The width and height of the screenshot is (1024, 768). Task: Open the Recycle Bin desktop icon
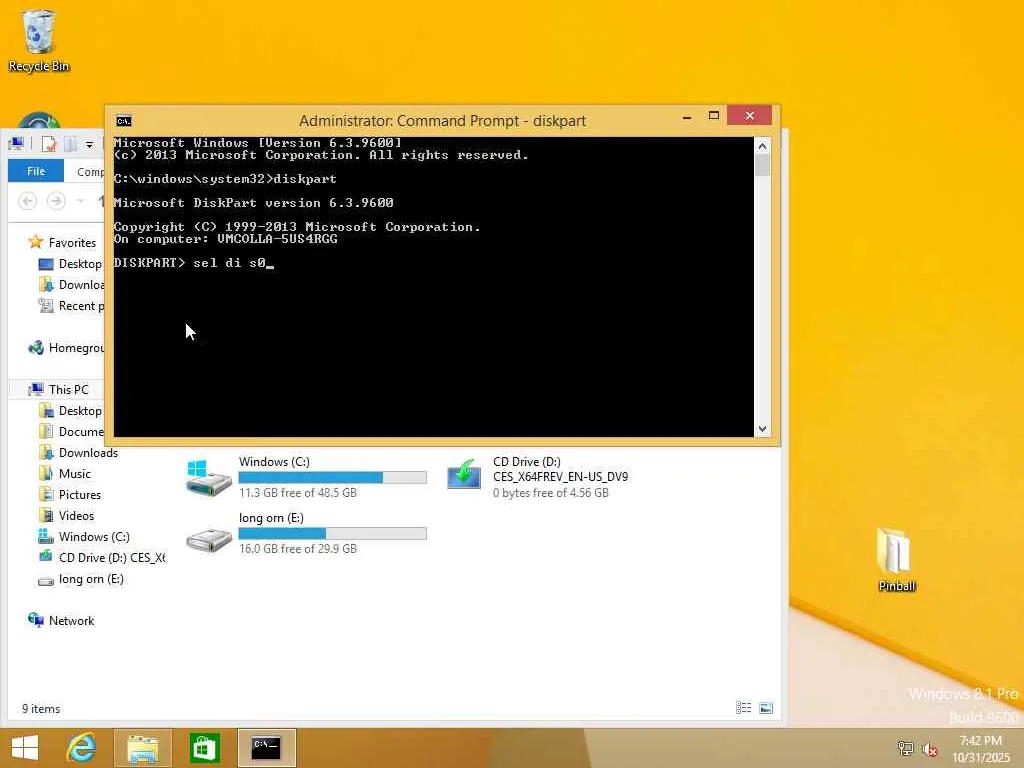tap(39, 40)
